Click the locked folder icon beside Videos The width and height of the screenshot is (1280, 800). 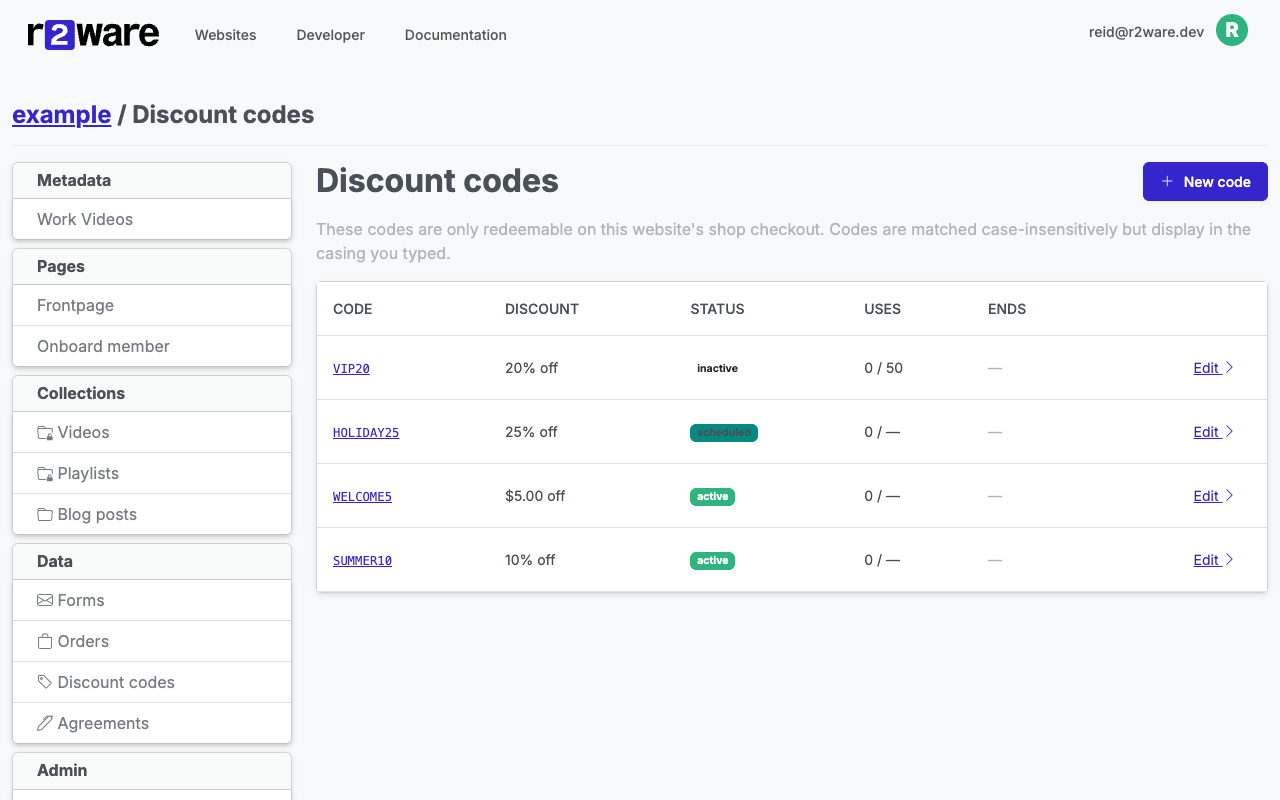point(45,433)
